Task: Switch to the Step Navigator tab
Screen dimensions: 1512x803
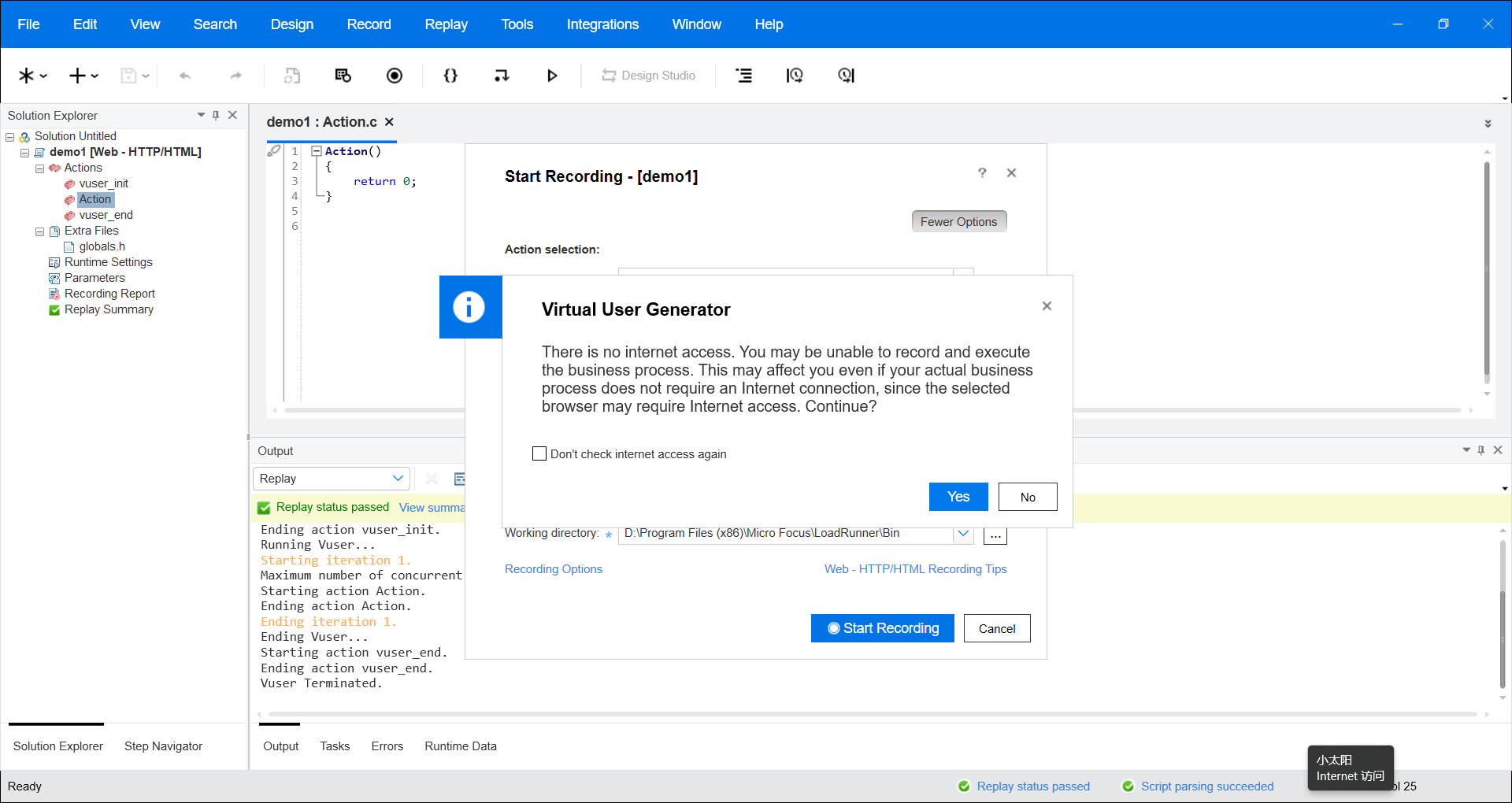Action: pyautogui.click(x=163, y=746)
